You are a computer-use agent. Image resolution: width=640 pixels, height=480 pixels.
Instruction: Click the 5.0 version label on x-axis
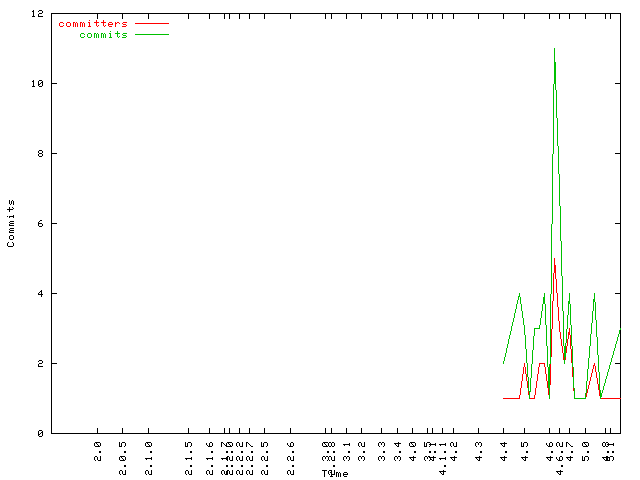coord(586,445)
